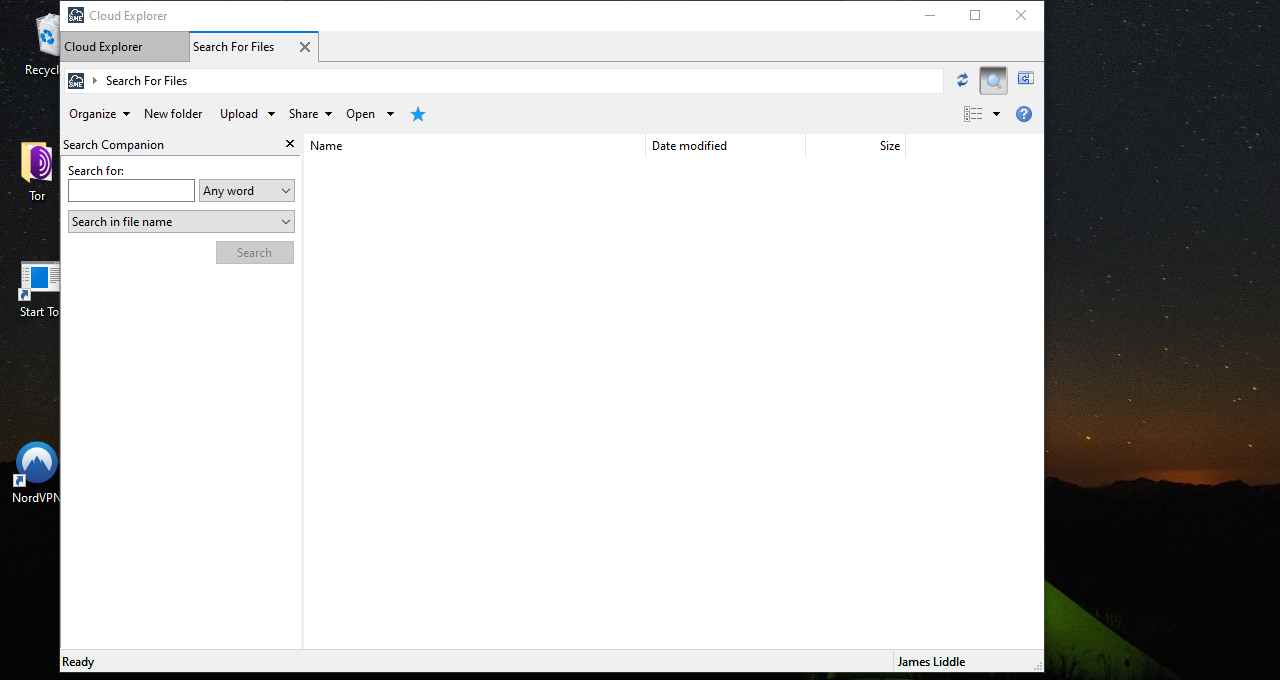
Task: Select the magnifying glass search icon
Action: pos(992,80)
